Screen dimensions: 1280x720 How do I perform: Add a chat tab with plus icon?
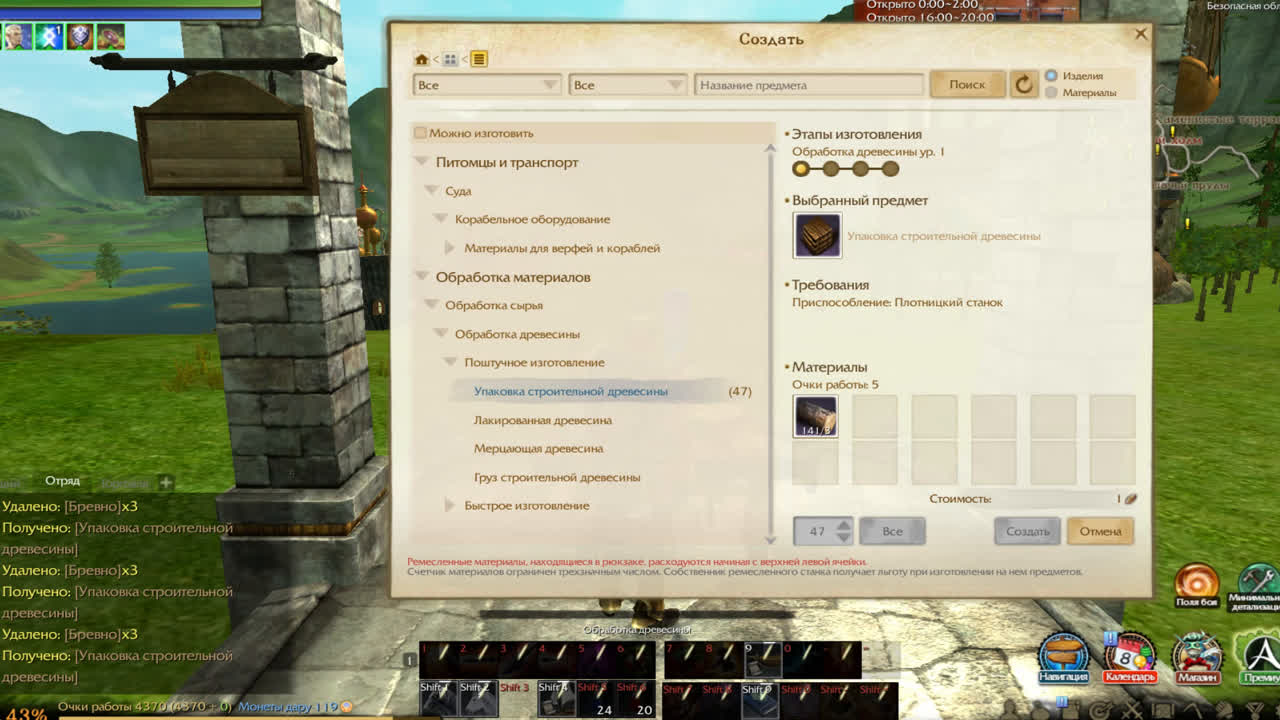coord(165,482)
